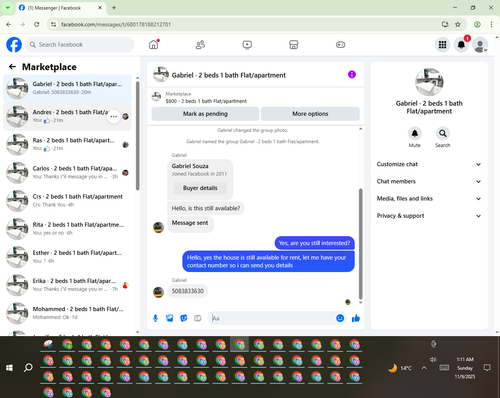Open the Ras conversation
500x398 pixels.
(x=67, y=144)
